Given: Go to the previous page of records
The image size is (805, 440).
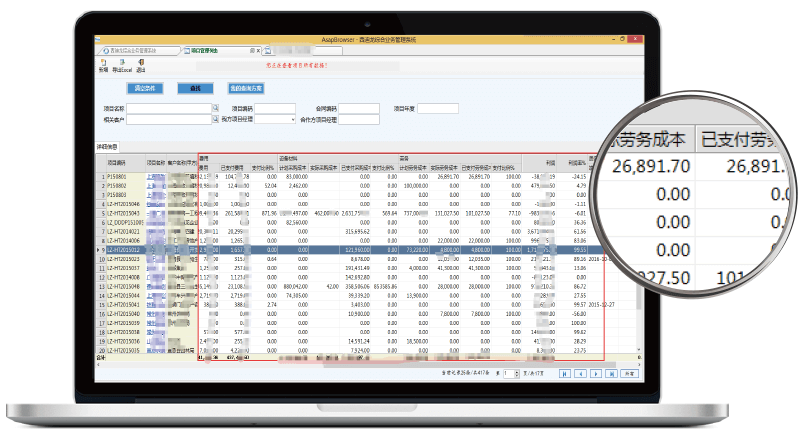Looking at the screenshot, I should tap(581, 372).
